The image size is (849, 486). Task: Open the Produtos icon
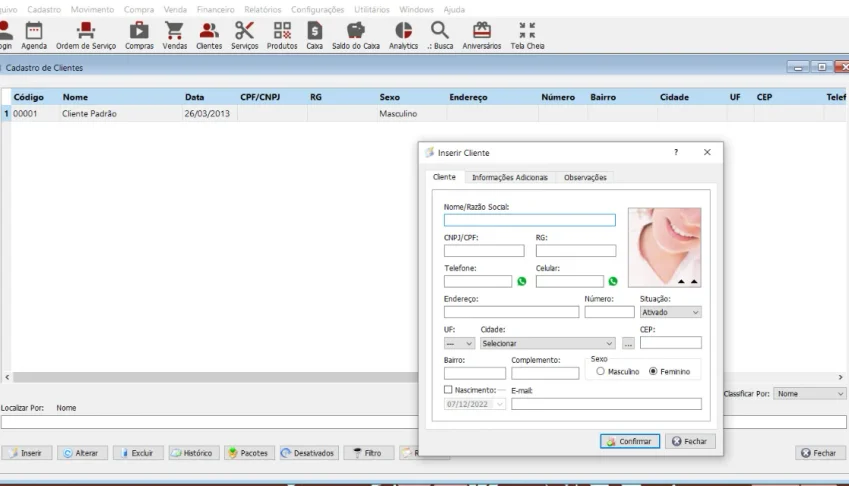point(282,31)
